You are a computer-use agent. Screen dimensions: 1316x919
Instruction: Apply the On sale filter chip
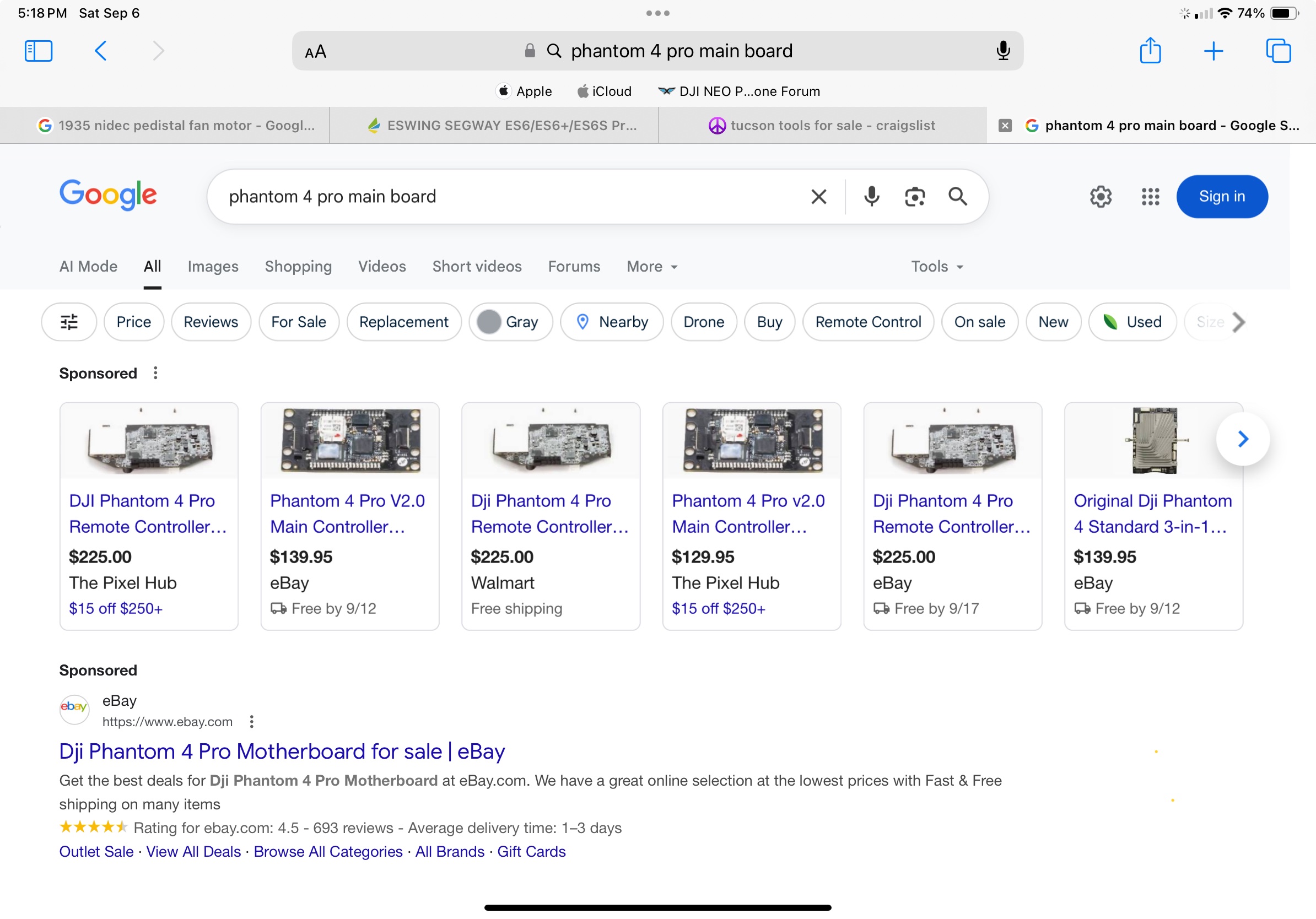pos(979,322)
